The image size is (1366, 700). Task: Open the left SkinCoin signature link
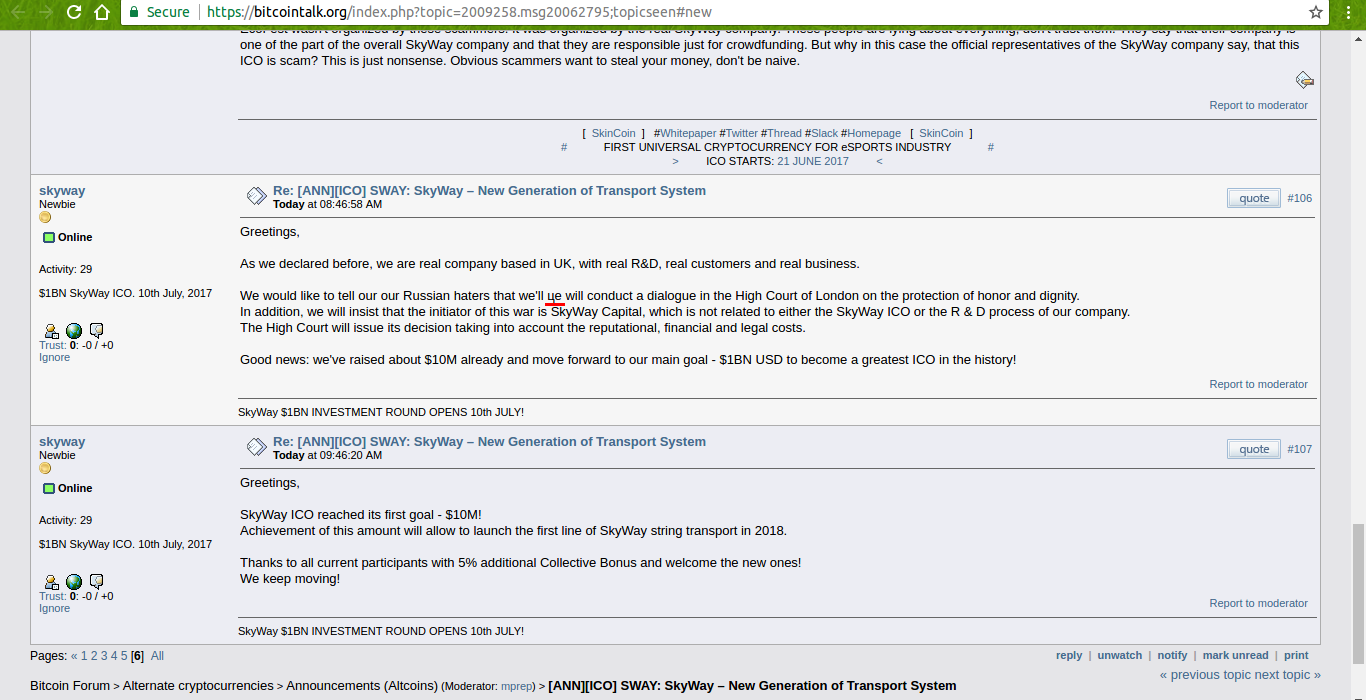click(x=613, y=133)
